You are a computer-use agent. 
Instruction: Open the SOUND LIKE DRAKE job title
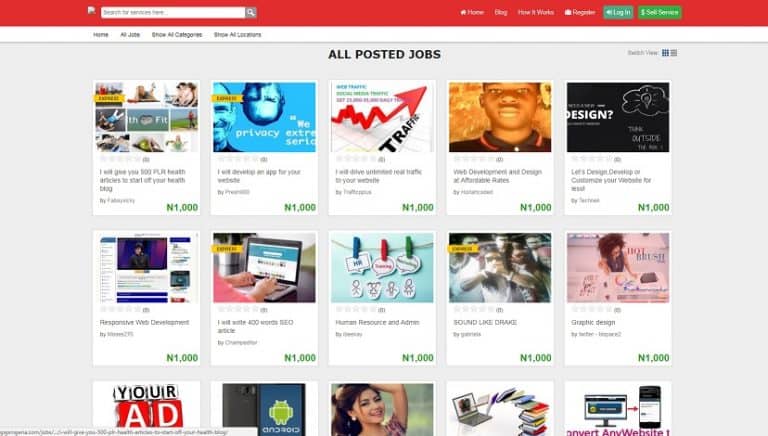click(x=485, y=322)
